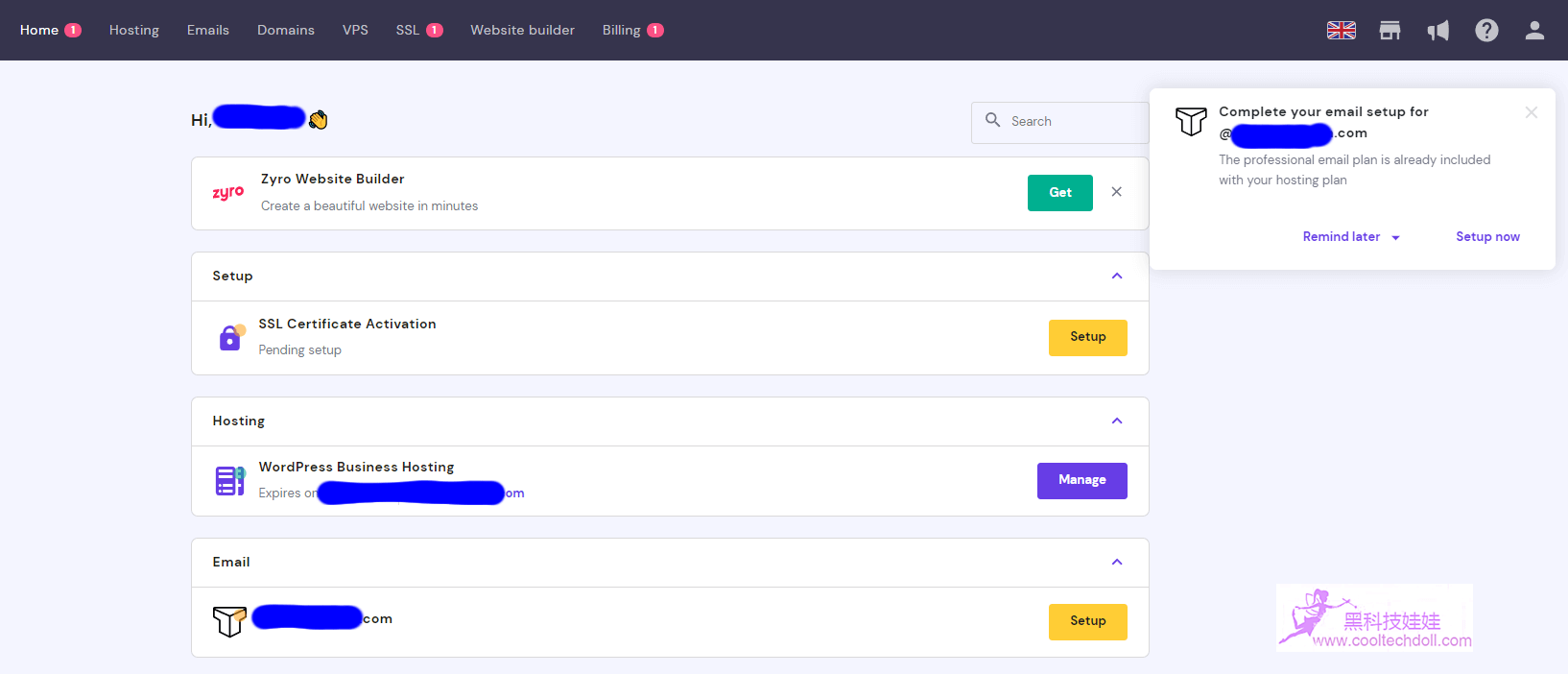The height and width of the screenshot is (674, 1568).
Task: Open the Domains menu
Action: point(286,30)
